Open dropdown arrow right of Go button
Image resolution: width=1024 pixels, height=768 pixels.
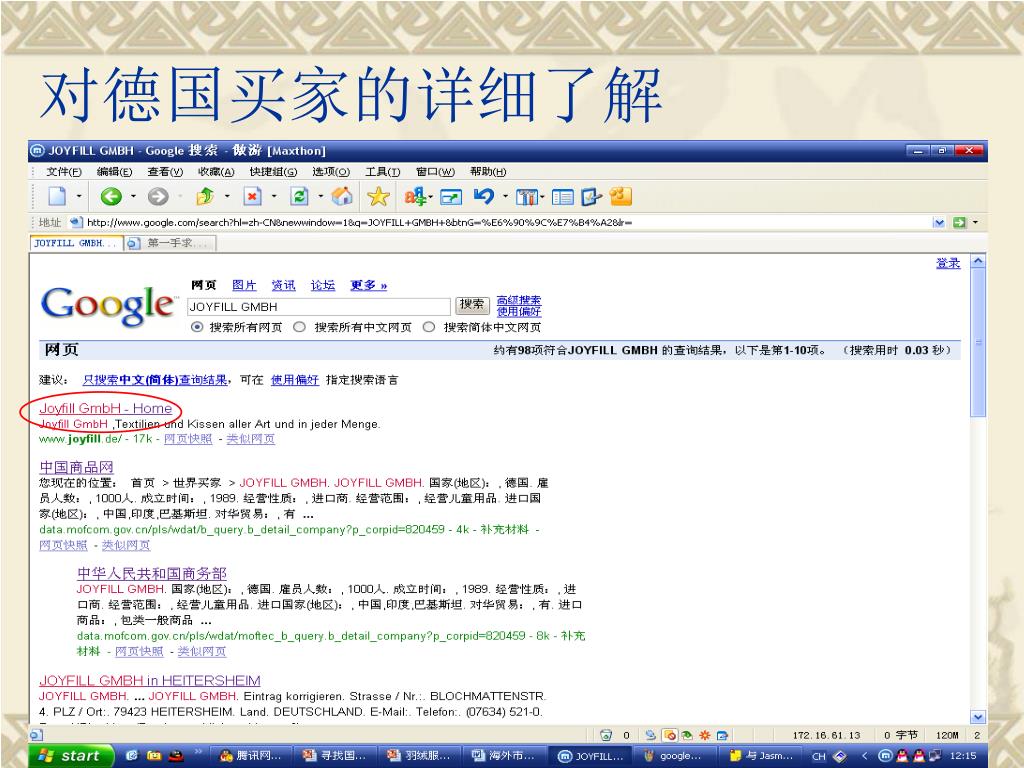976,223
